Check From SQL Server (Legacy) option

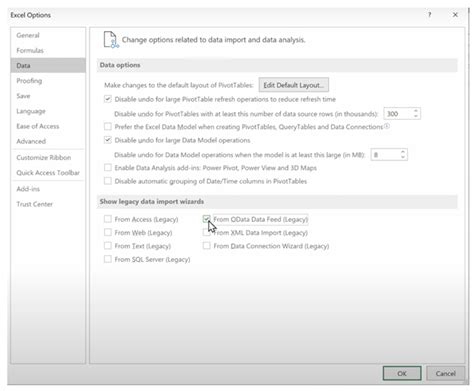108,259
